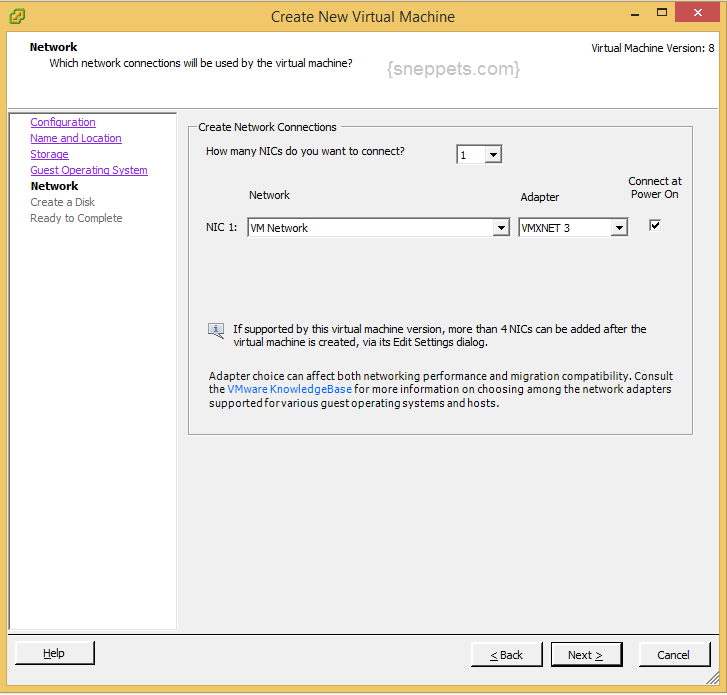Click the window resize grip in corner
Screen dimensions: 727x695
pyautogui.click(x=713, y=678)
